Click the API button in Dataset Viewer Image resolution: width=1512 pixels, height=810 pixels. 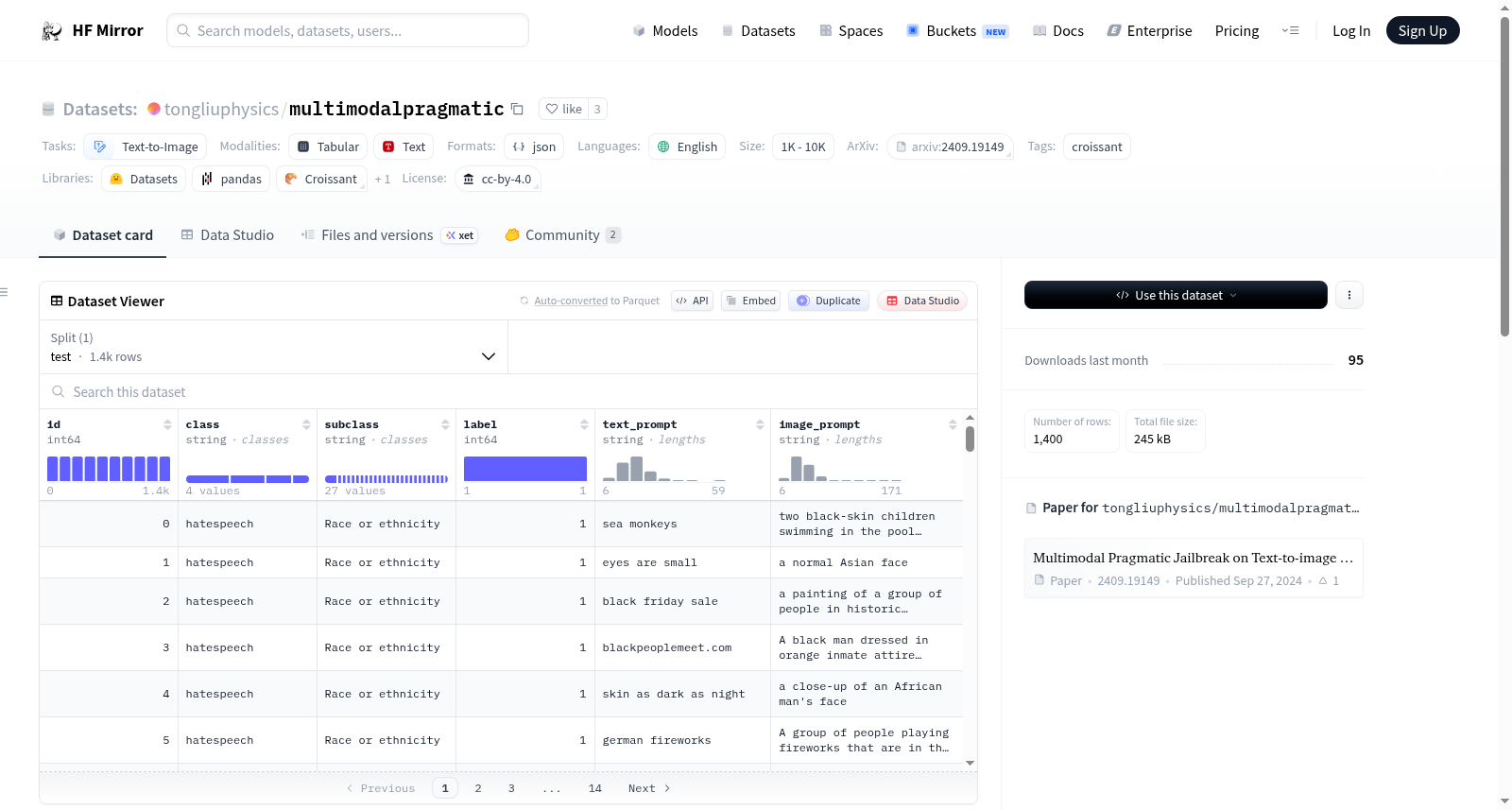pyautogui.click(x=692, y=301)
